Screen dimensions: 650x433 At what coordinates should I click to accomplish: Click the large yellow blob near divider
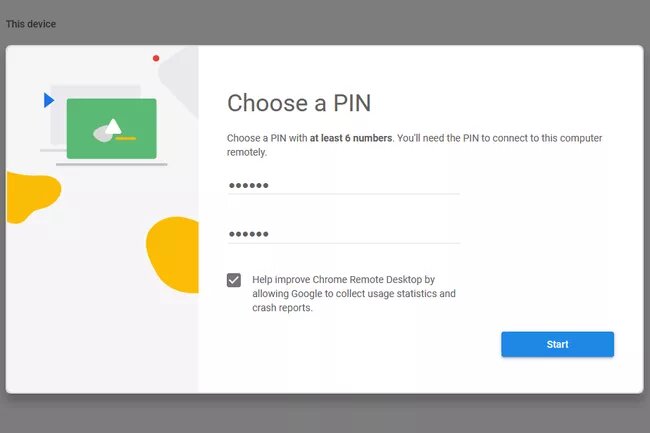pyautogui.click(x=173, y=254)
